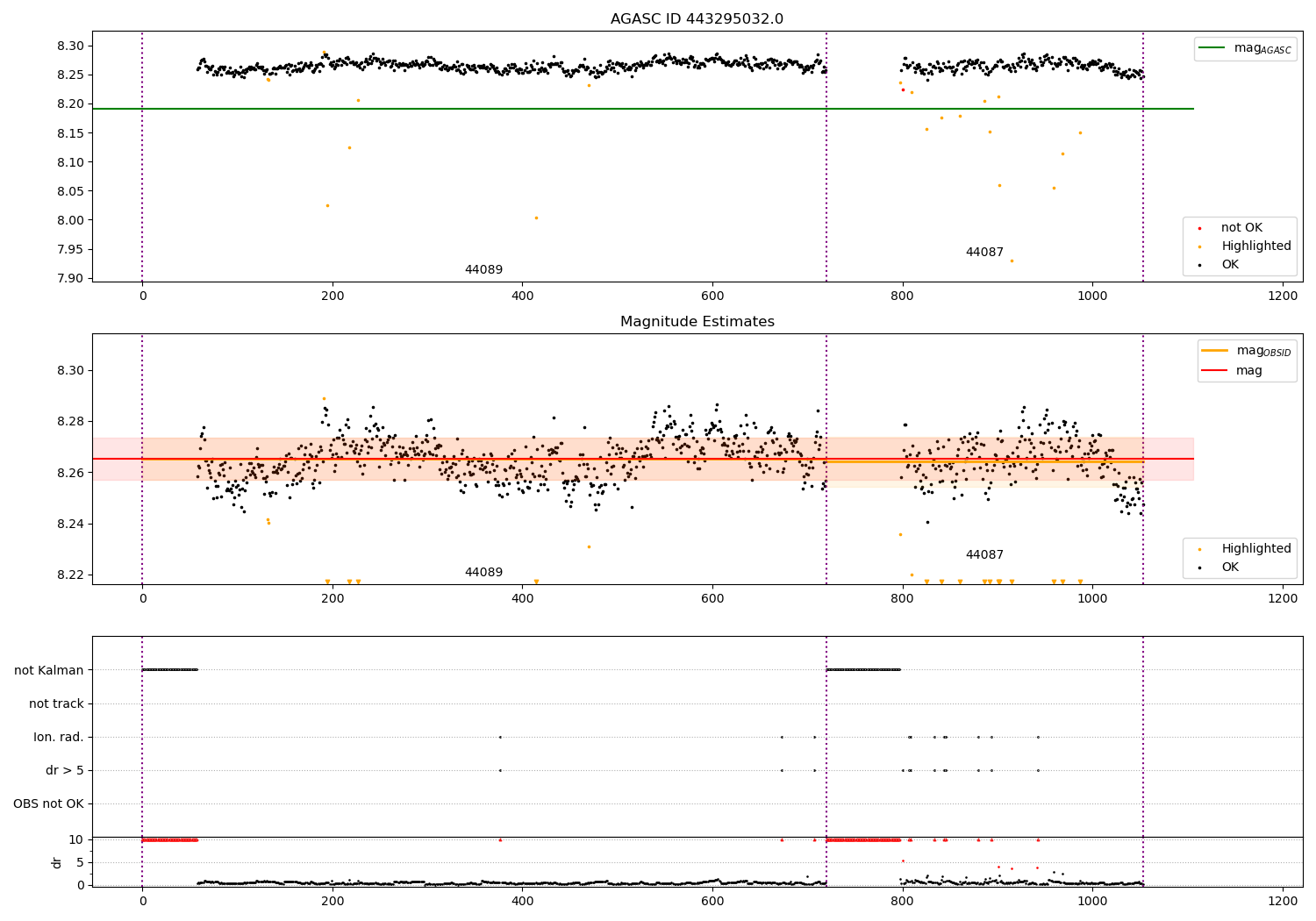Screen dimensions: 1316x921
Task: Click obsid label '44087' in the top plot
Action: click(x=984, y=253)
